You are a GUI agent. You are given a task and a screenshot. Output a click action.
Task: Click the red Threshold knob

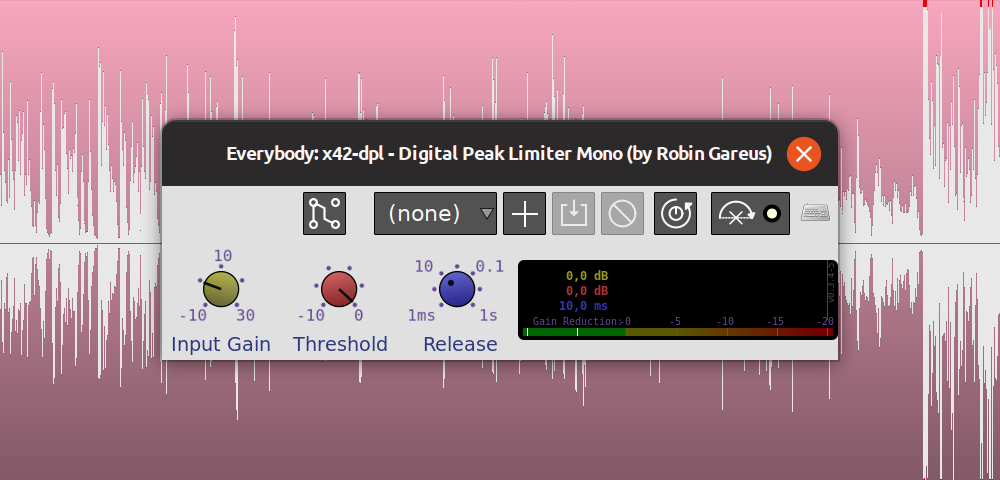pyautogui.click(x=339, y=289)
